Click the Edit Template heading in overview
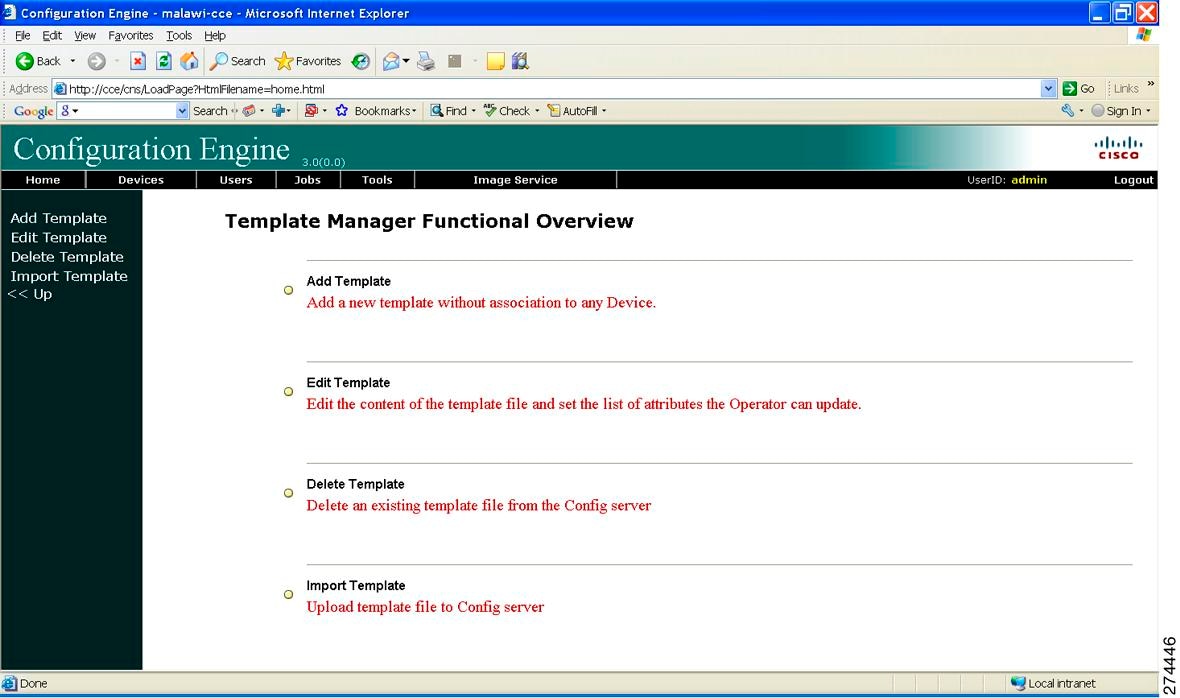This screenshot has height=698, width=1180. 348,383
